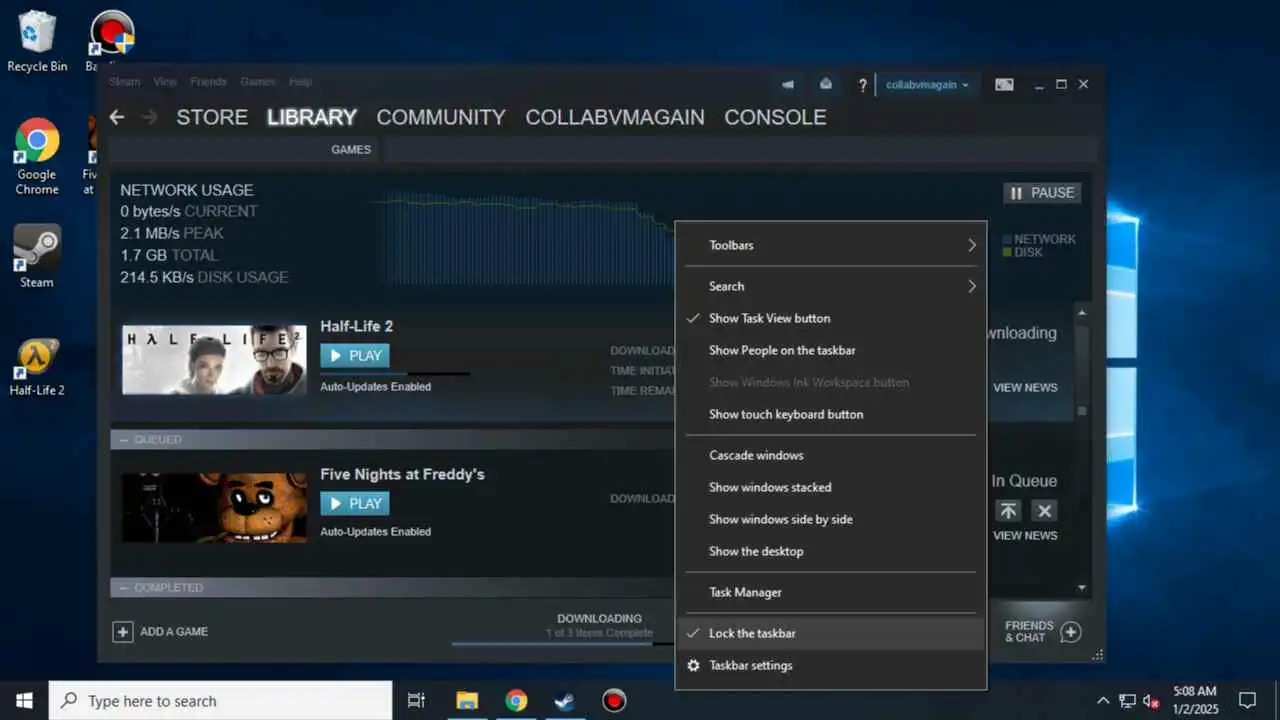Open Task View on the taskbar

tap(416, 700)
